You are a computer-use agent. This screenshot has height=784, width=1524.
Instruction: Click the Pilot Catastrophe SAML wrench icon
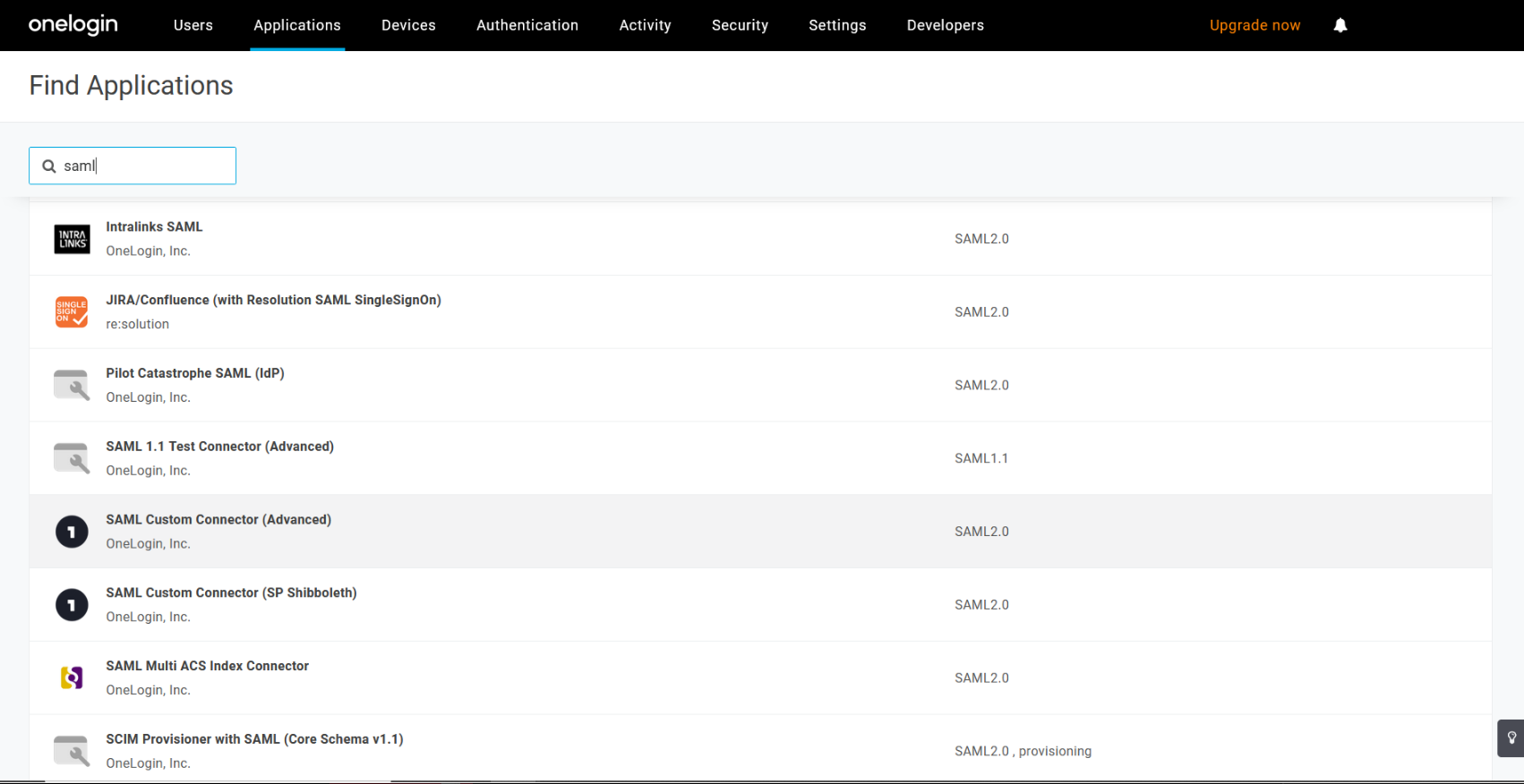pos(72,386)
